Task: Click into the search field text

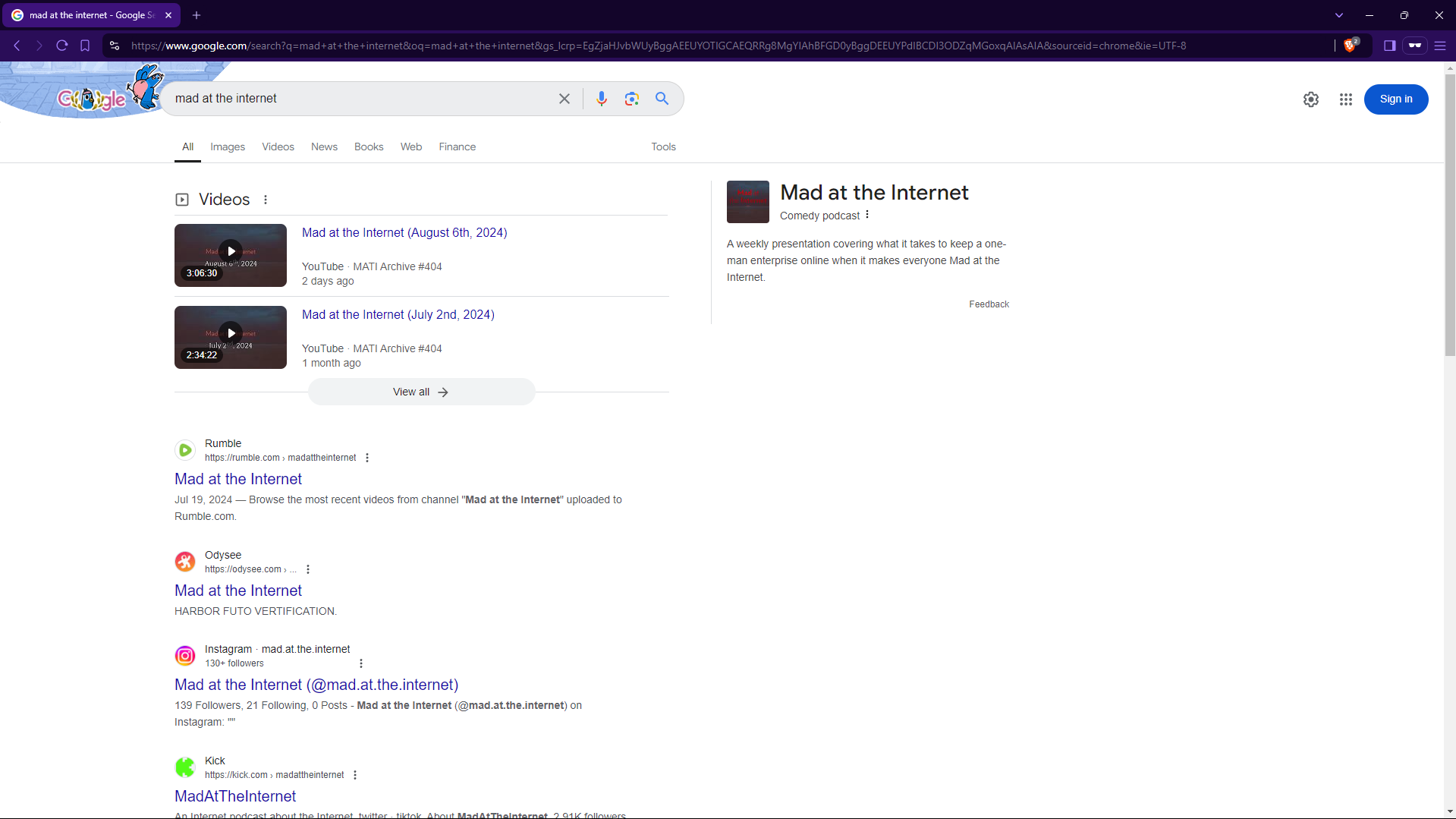Action: [226, 99]
